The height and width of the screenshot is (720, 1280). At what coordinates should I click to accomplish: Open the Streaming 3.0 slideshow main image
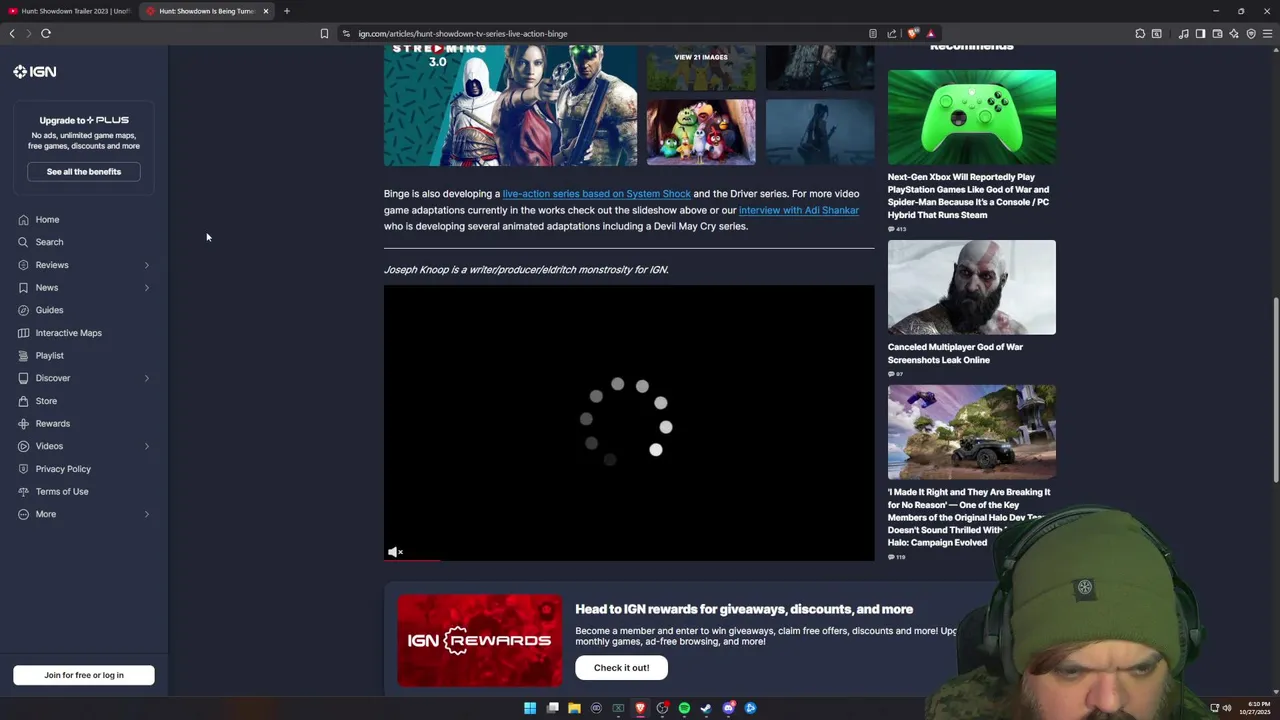[510, 105]
